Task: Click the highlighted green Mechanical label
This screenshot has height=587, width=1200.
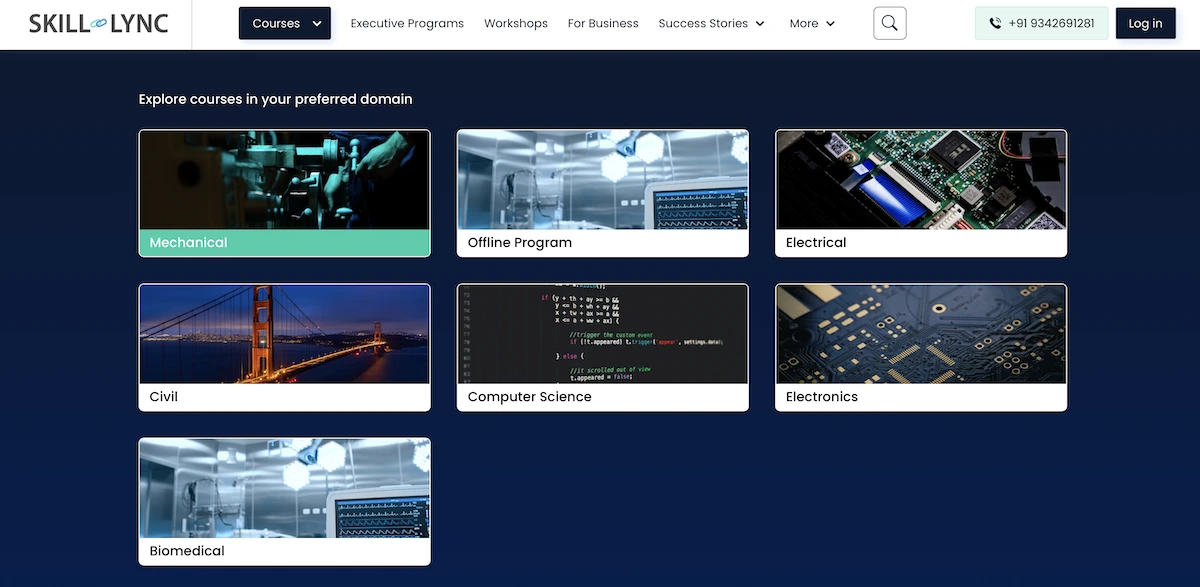Action: [189, 243]
